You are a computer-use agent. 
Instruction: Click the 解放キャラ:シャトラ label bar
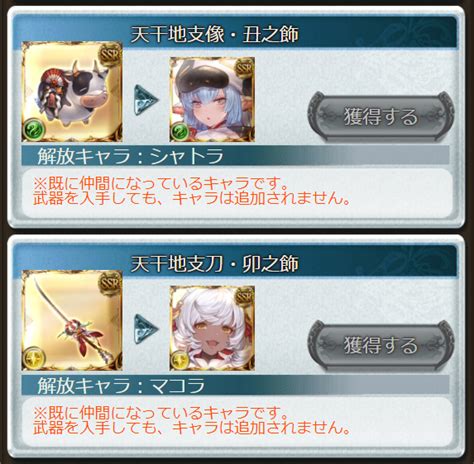point(235,156)
